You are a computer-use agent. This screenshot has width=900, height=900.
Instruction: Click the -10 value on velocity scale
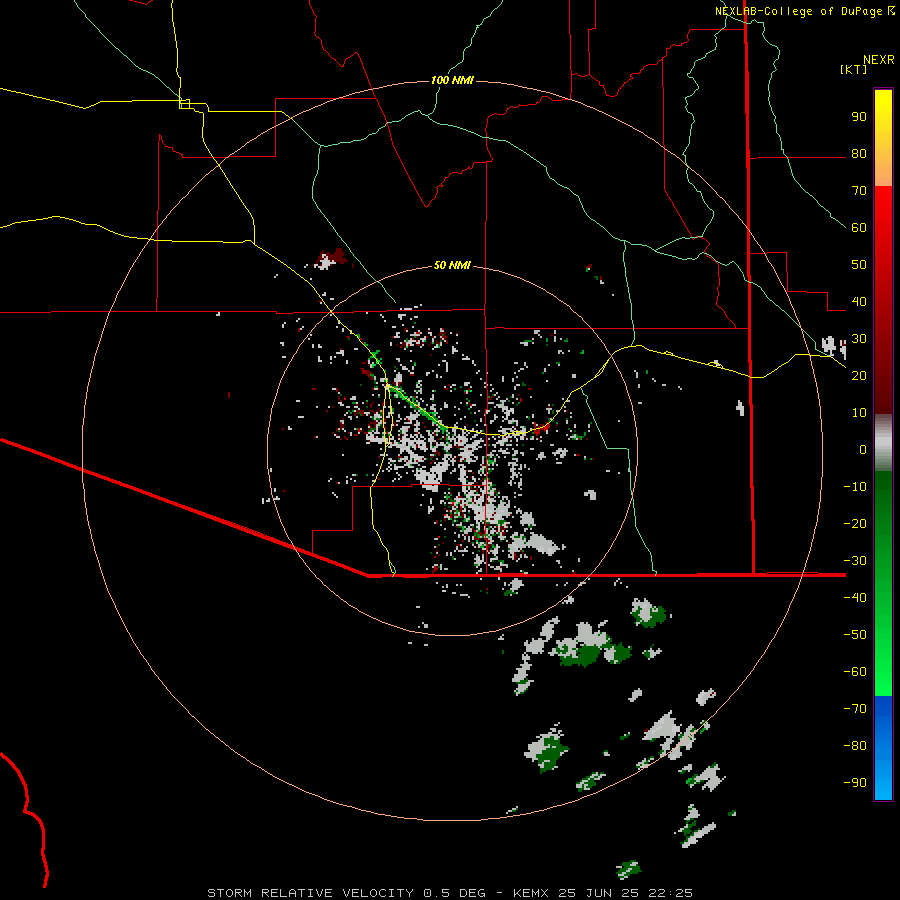coord(855,487)
